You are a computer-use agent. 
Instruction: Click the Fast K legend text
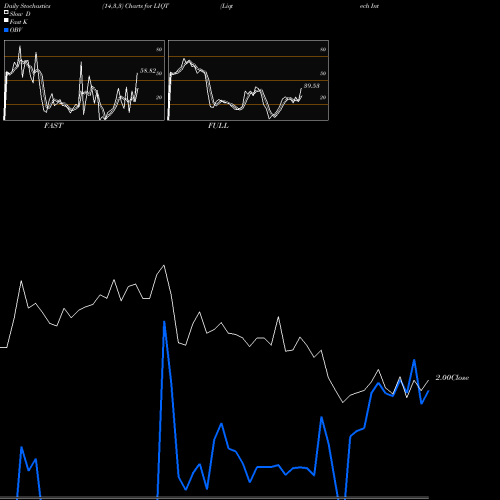[19, 22]
